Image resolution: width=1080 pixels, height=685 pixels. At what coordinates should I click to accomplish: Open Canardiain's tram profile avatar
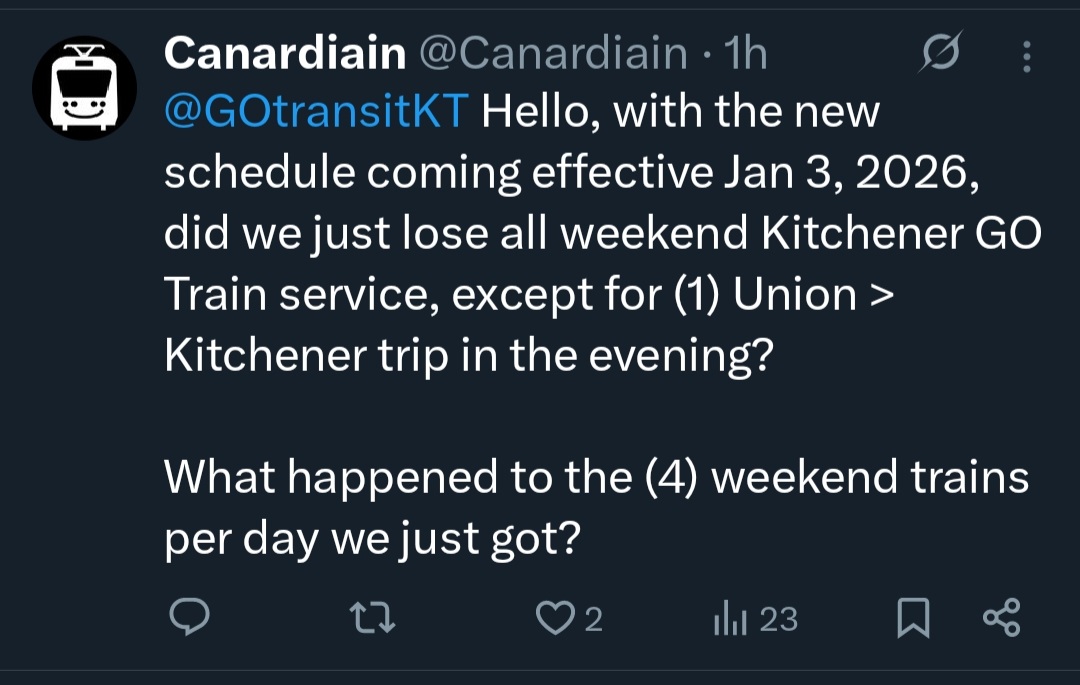click(84, 88)
